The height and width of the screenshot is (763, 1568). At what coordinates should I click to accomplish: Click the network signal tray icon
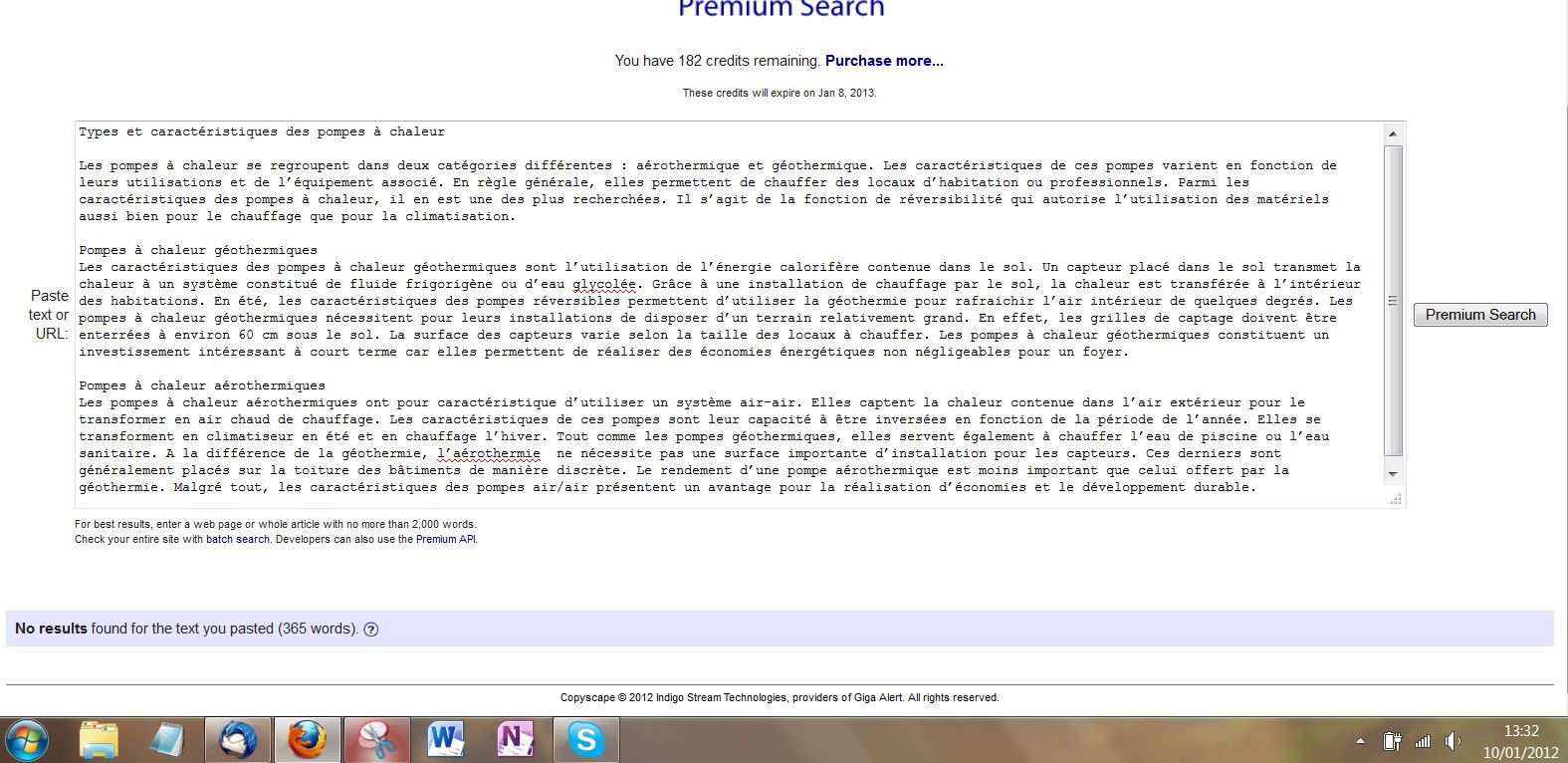pyautogui.click(x=1423, y=741)
